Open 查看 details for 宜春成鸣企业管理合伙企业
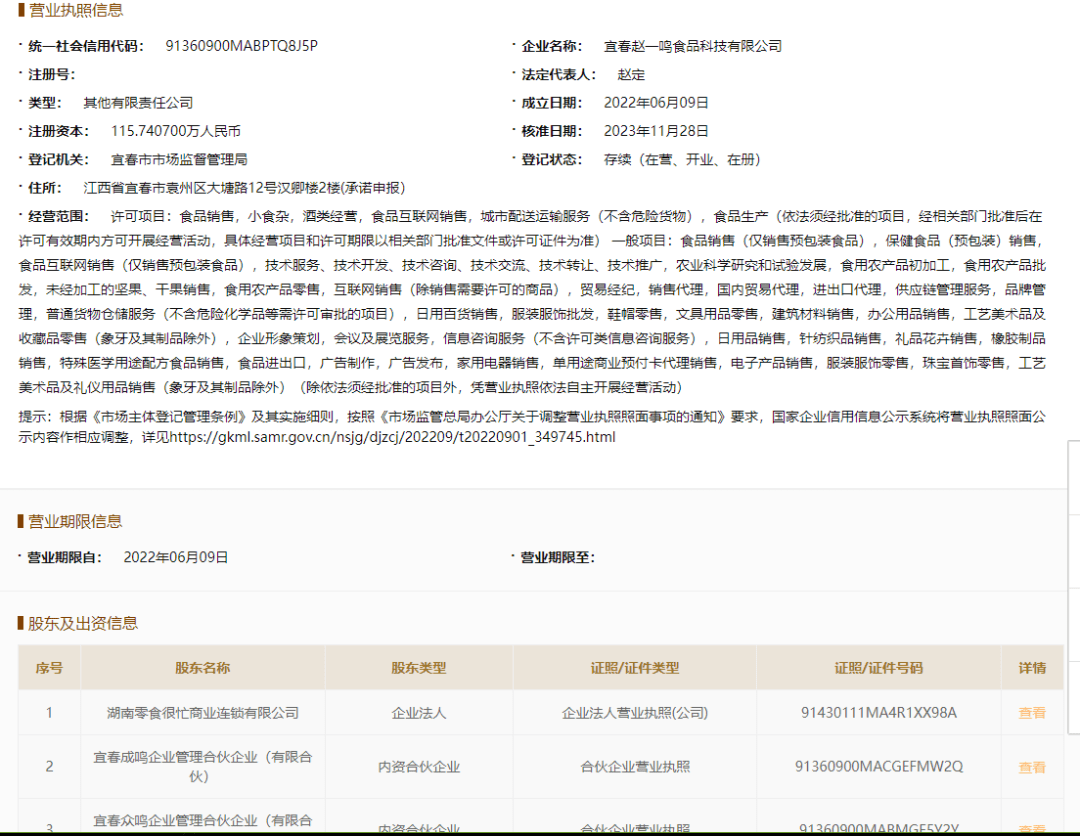The height and width of the screenshot is (836, 1080). 1032,767
